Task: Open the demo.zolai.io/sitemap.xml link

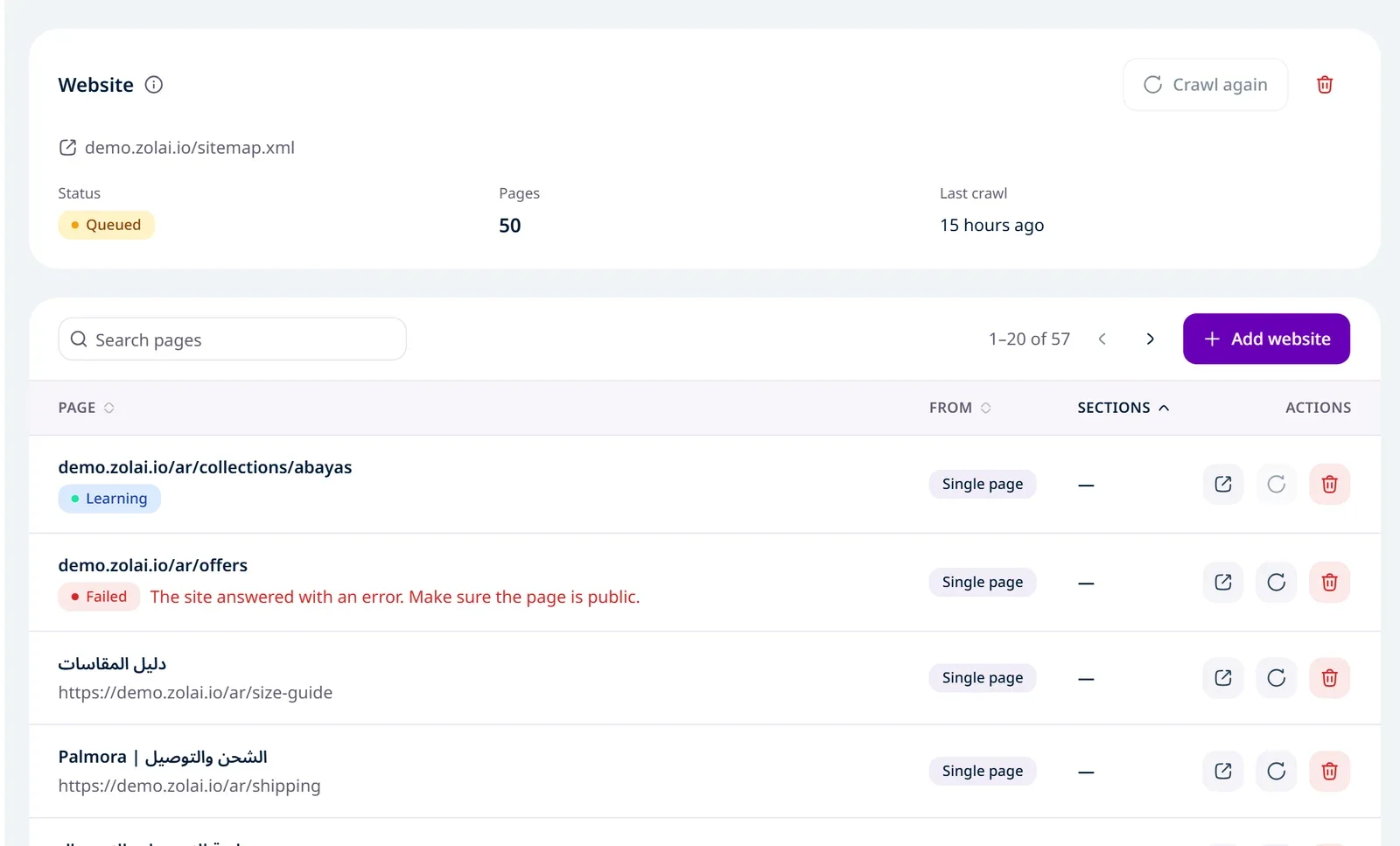Action: [190, 148]
